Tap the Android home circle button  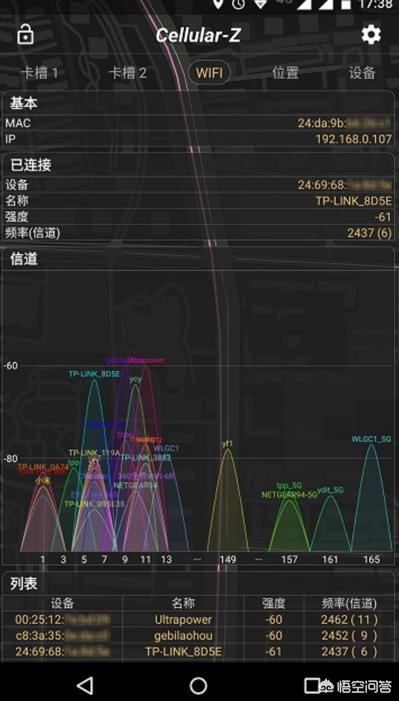click(199, 685)
